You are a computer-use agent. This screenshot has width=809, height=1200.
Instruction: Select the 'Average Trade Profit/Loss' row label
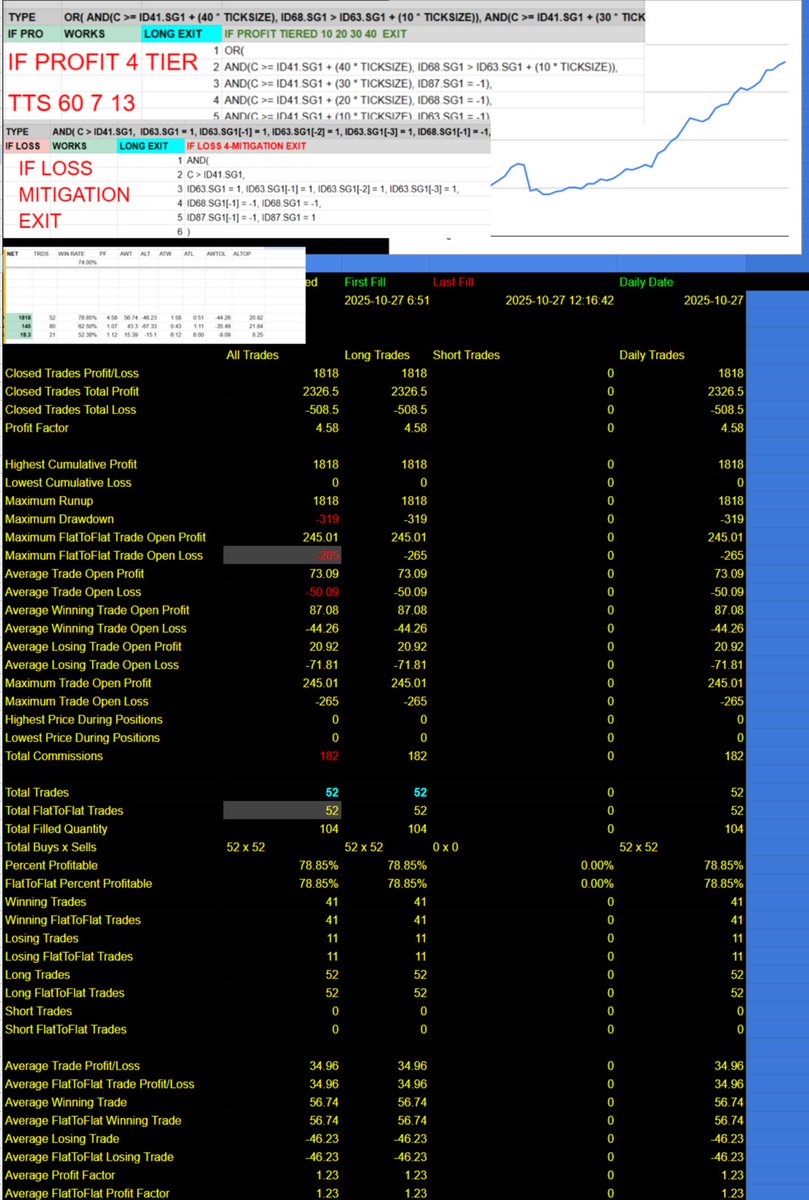pyautogui.click(x=74, y=1065)
